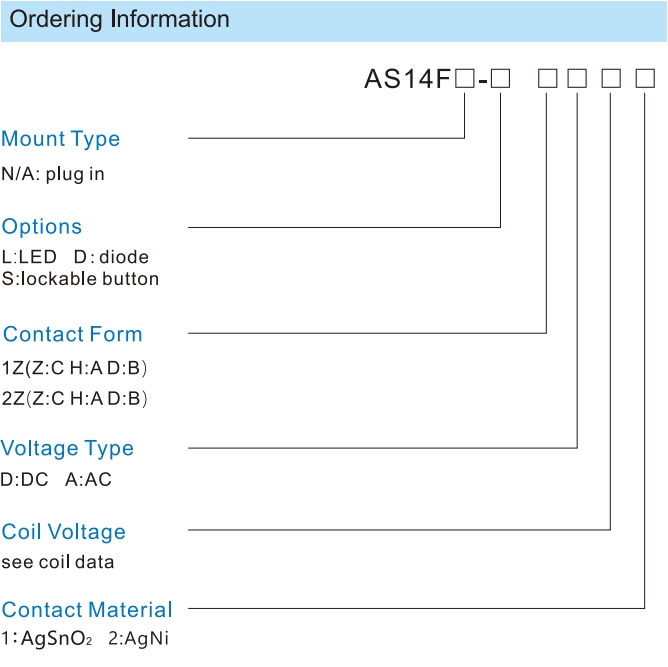The image size is (668, 667).
Task: Select the Options heading
Action: pyautogui.click(x=42, y=226)
